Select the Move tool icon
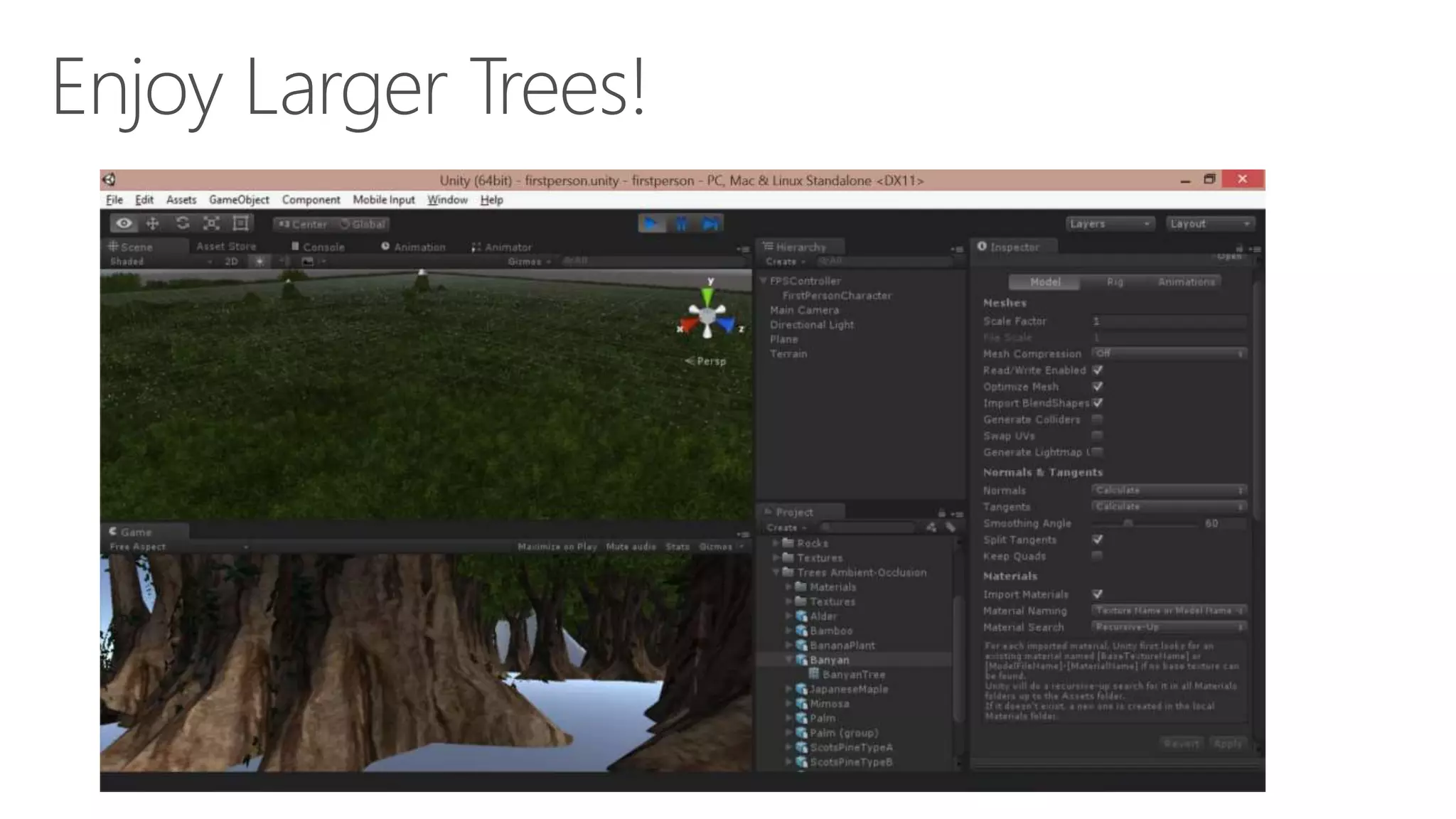 pos(152,224)
